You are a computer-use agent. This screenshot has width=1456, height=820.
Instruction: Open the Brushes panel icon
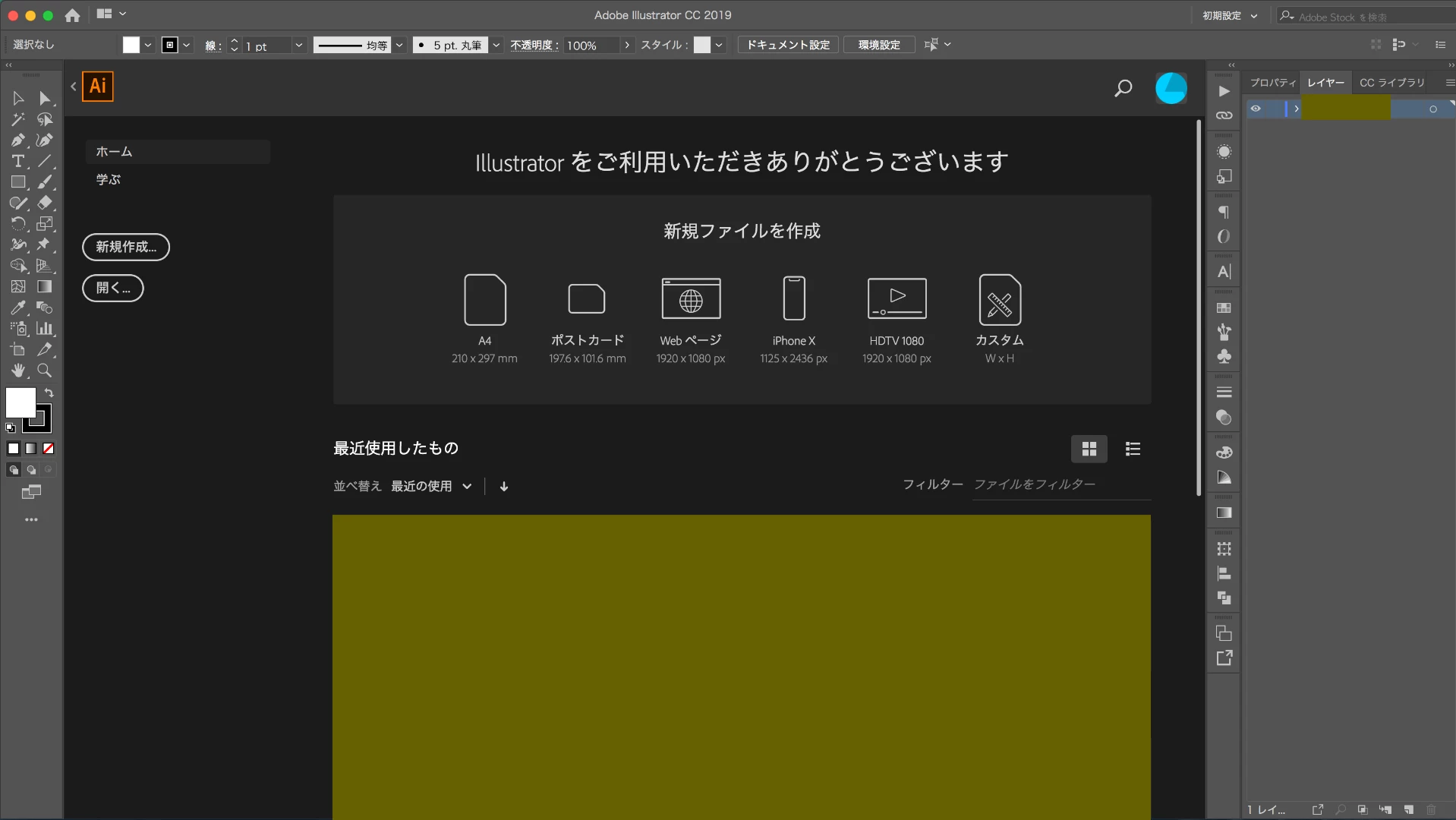(x=1224, y=332)
